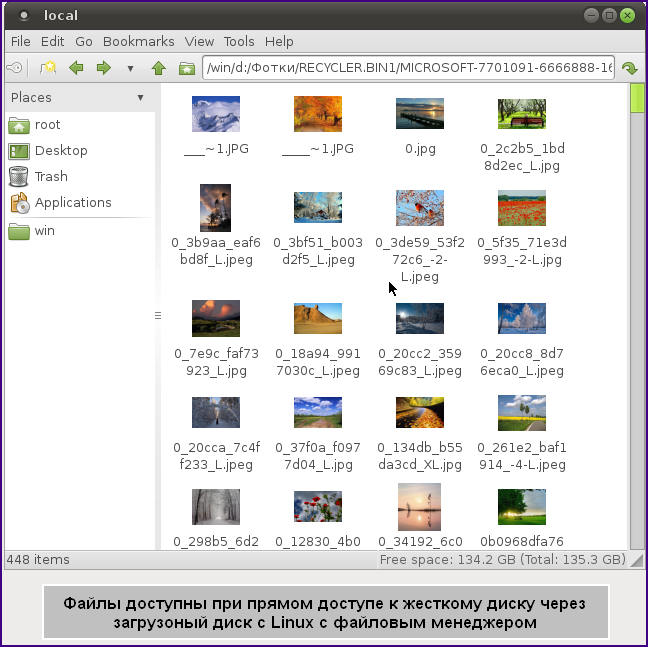Viewport: 648px width, 647px height.
Task: Click the key icon at toolbar start
Action: coord(15,67)
